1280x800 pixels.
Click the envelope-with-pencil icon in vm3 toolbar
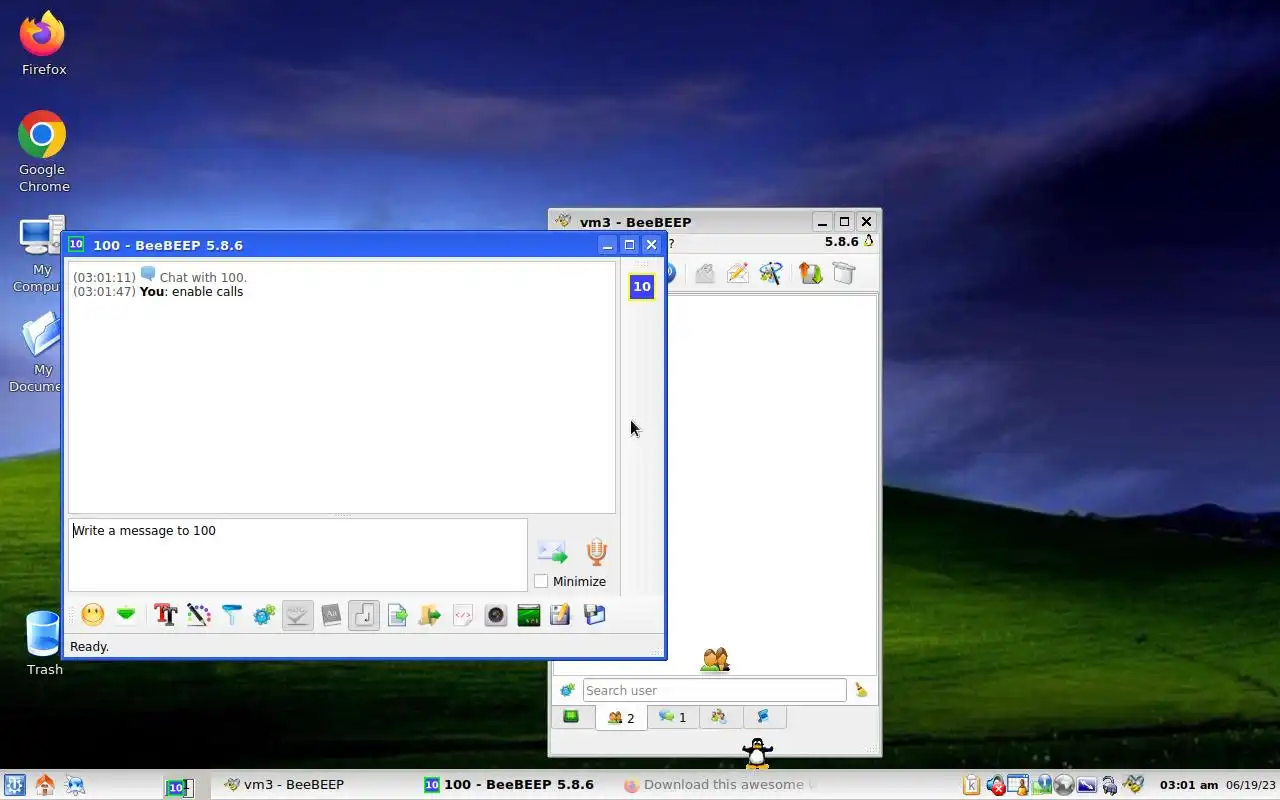(x=738, y=273)
